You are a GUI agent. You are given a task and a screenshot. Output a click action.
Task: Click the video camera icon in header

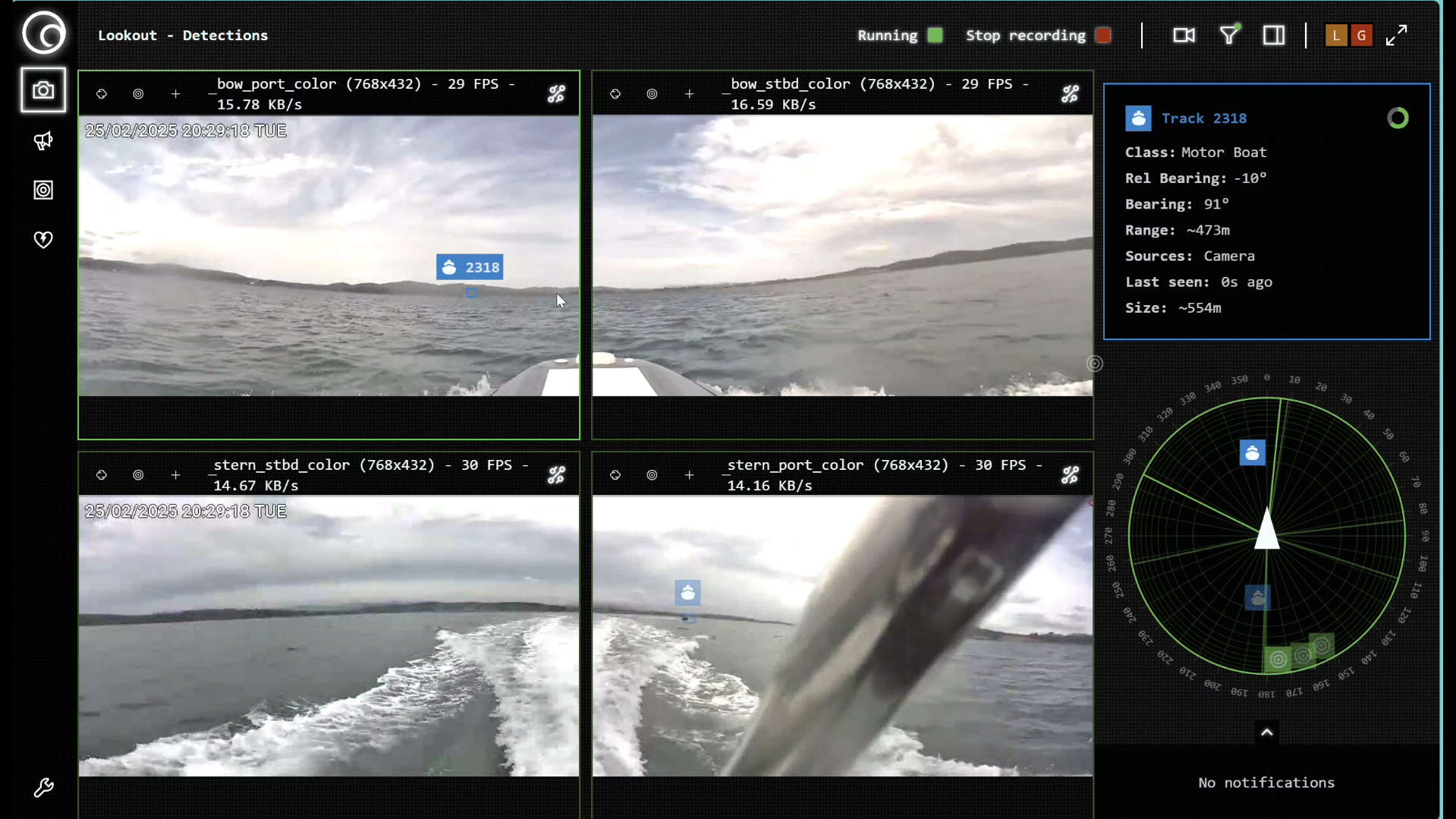(1184, 36)
